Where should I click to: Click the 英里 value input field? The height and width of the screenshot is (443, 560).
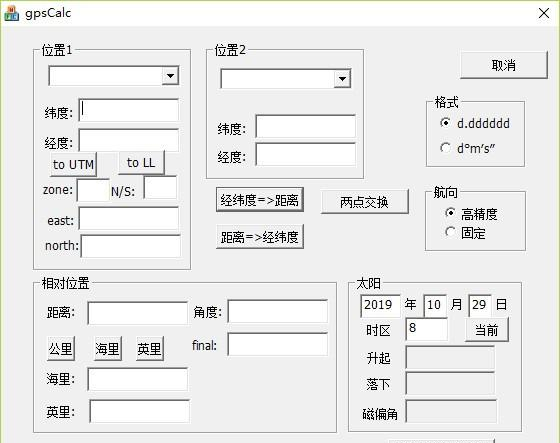click(139, 411)
